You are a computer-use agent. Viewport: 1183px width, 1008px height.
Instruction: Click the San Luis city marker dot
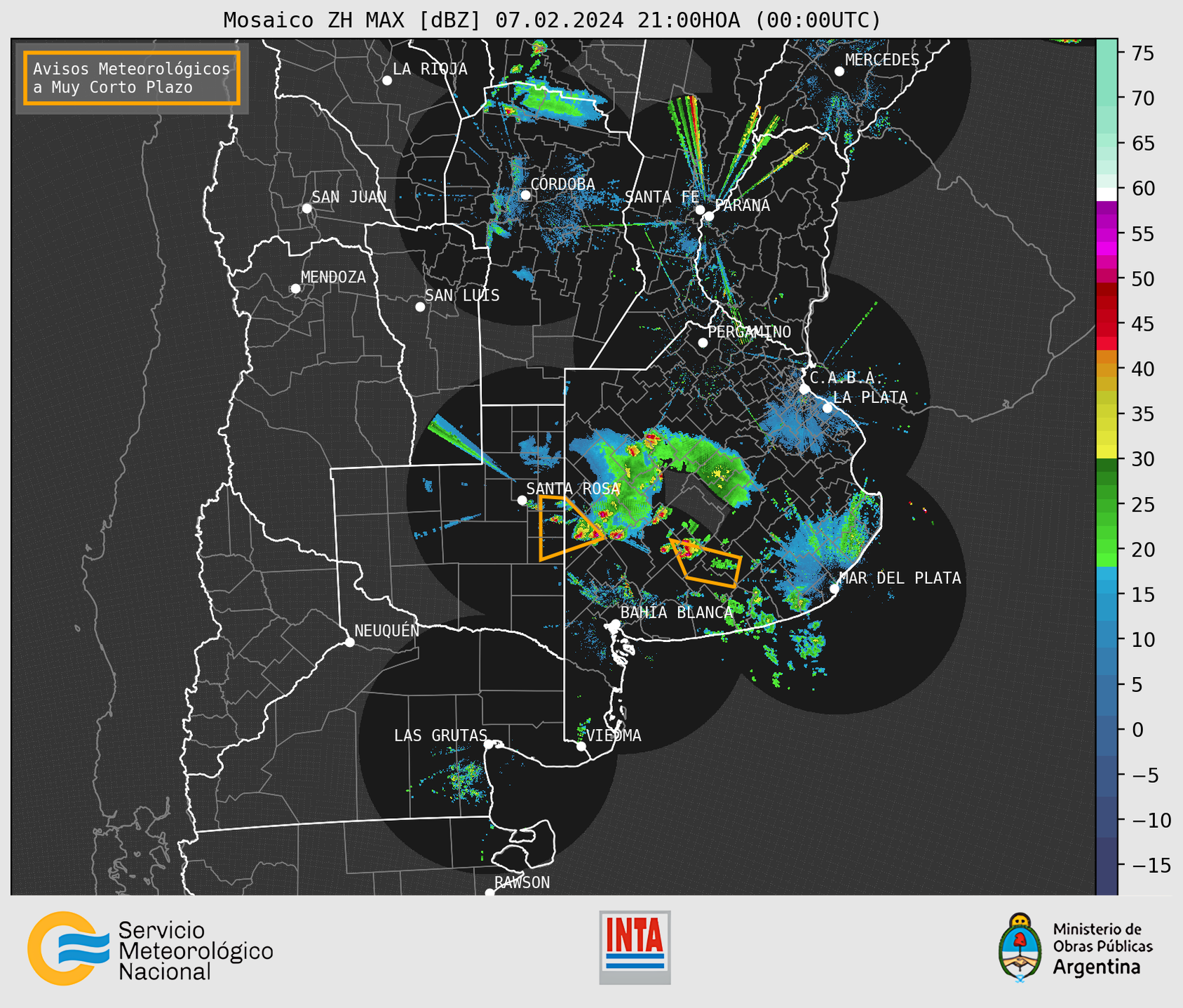tap(420, 307)
